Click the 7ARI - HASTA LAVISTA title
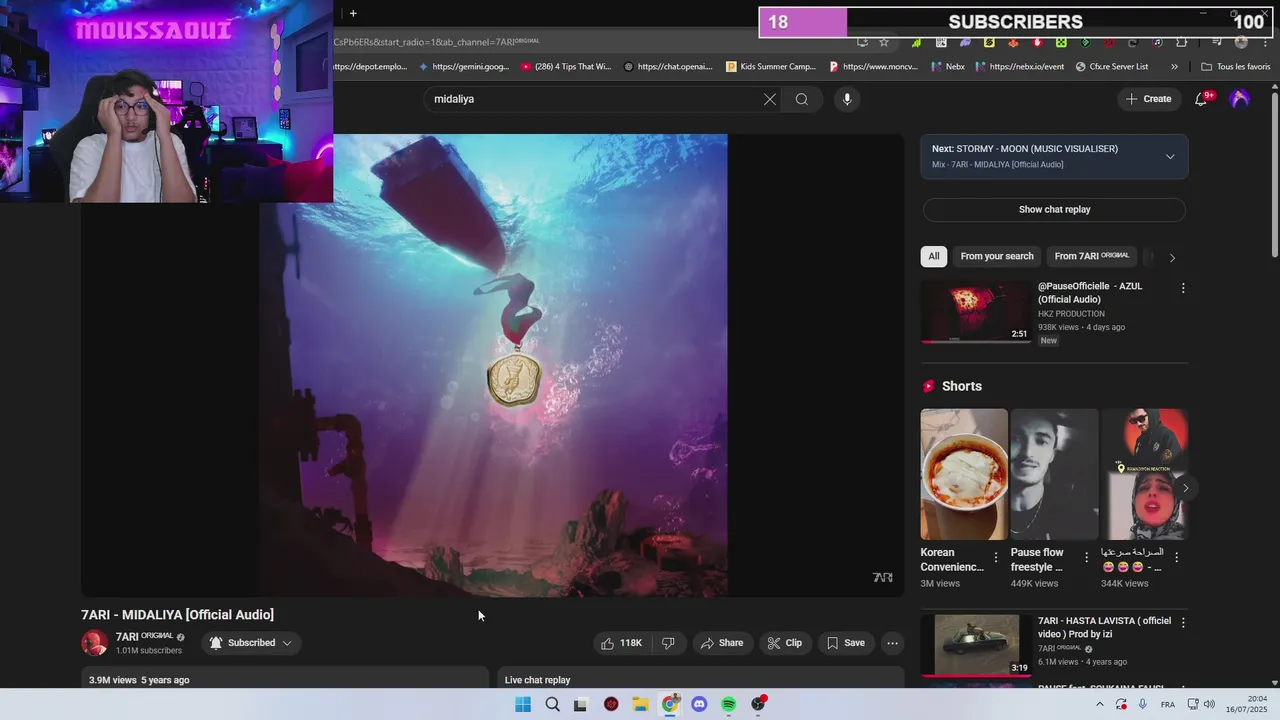This screenshot has width=1280, height=720. coord(1104,627)
